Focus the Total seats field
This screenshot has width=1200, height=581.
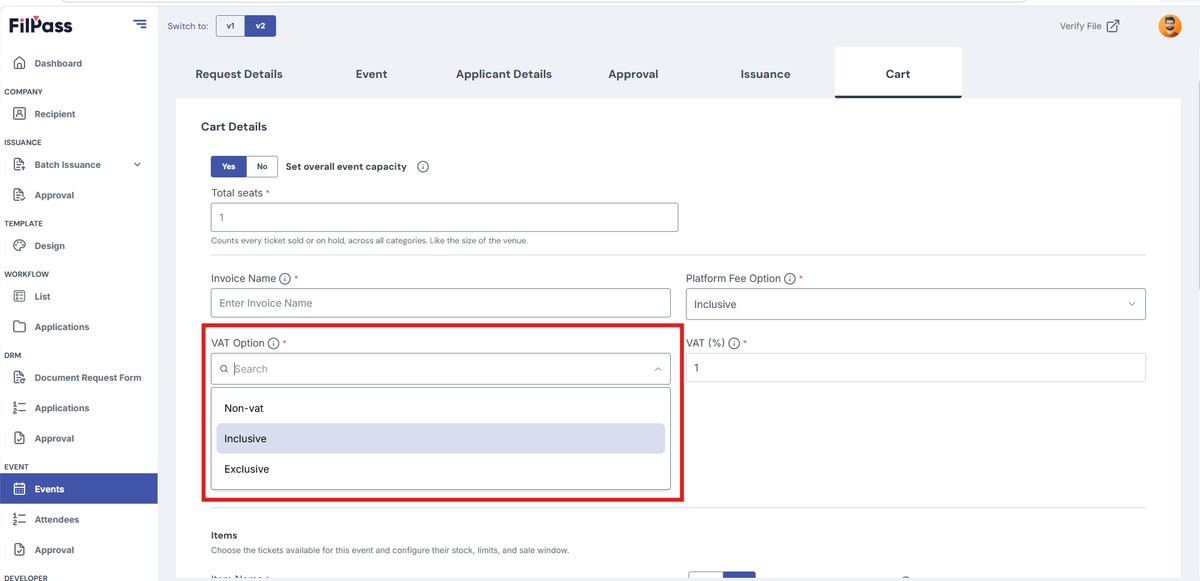[444, 217]
